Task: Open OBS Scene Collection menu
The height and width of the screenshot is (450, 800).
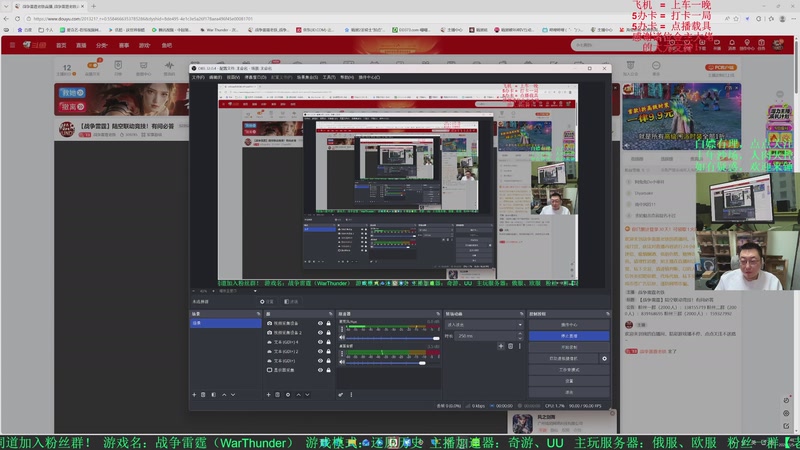Action: [307, 78]
